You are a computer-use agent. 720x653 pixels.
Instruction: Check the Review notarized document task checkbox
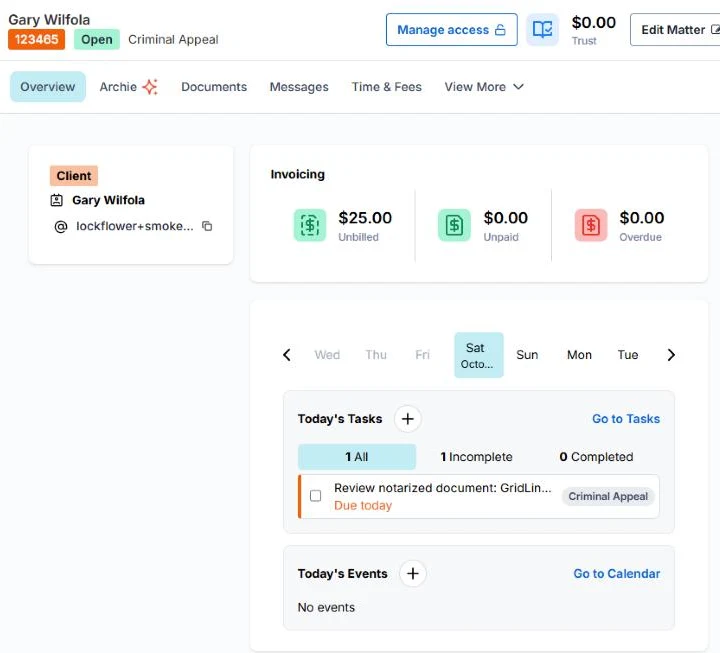(315, 496)
